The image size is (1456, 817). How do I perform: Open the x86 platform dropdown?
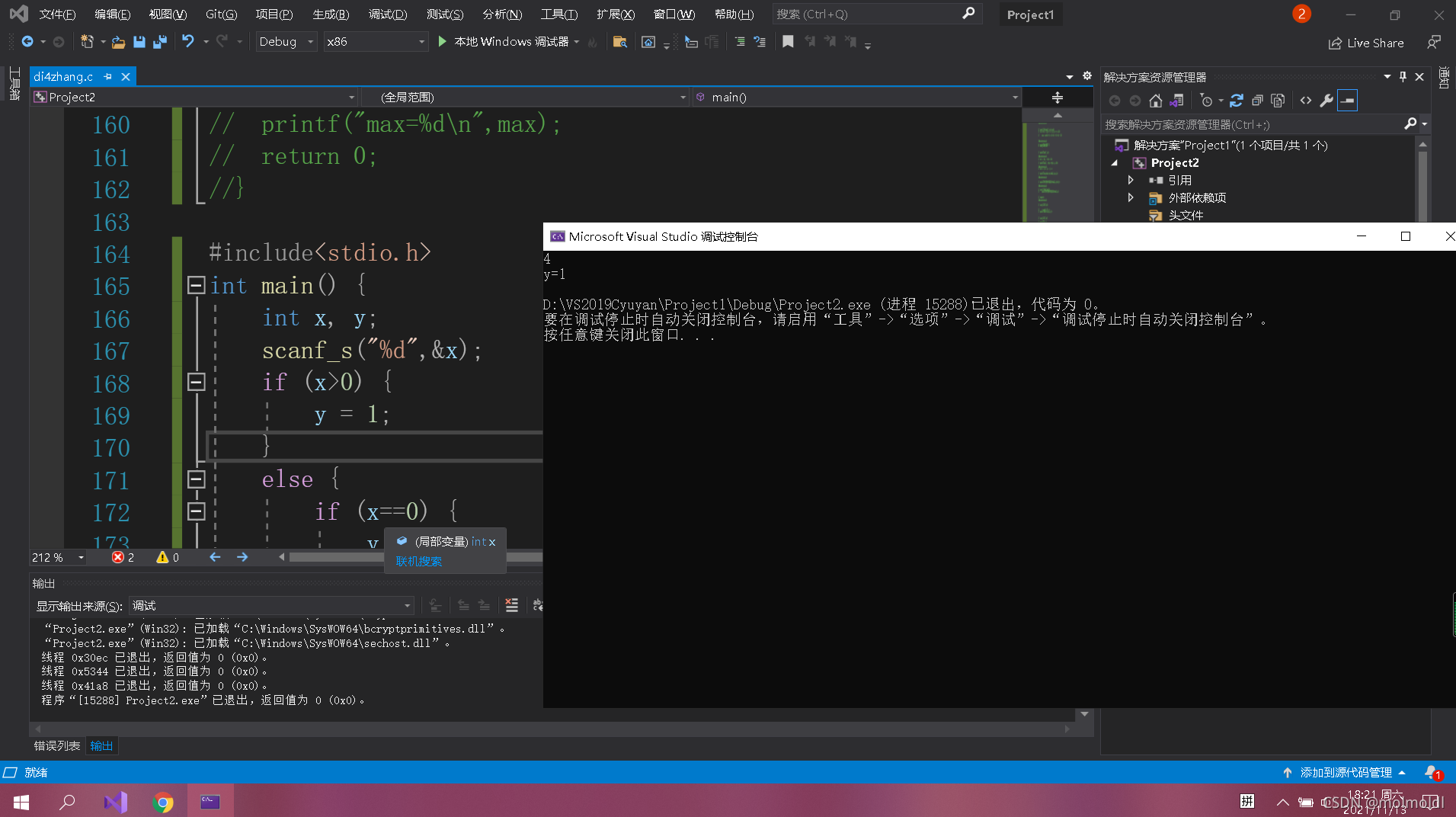(375, 42)
